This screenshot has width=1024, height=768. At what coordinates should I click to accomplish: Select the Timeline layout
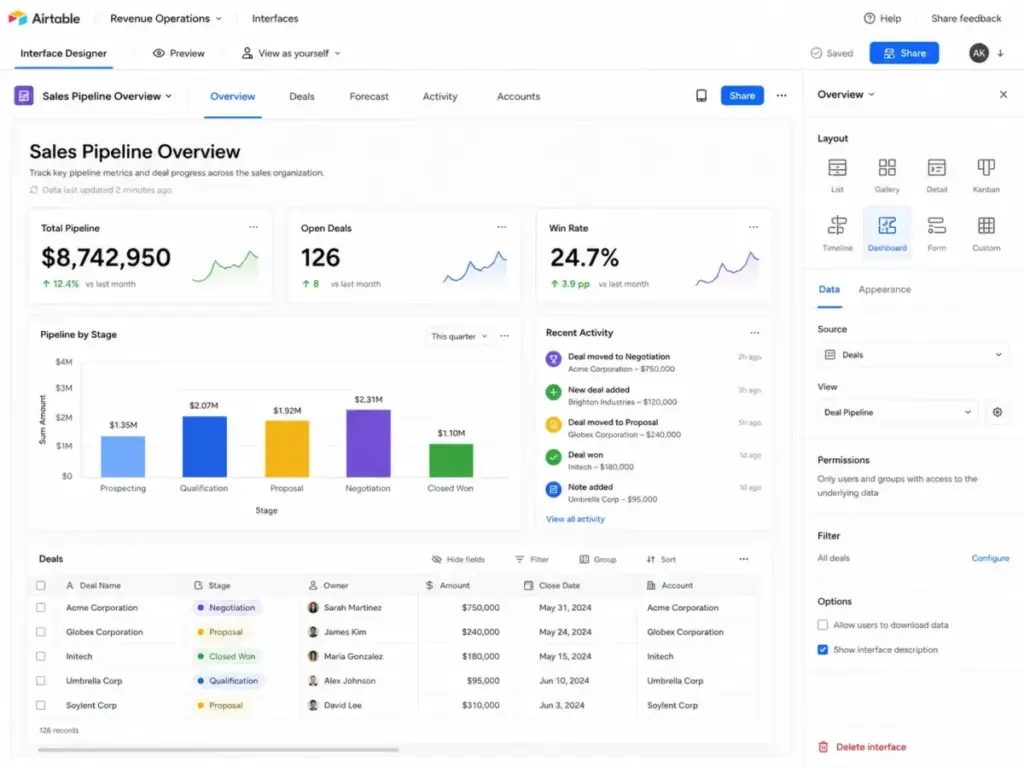(x=837, y=234)
